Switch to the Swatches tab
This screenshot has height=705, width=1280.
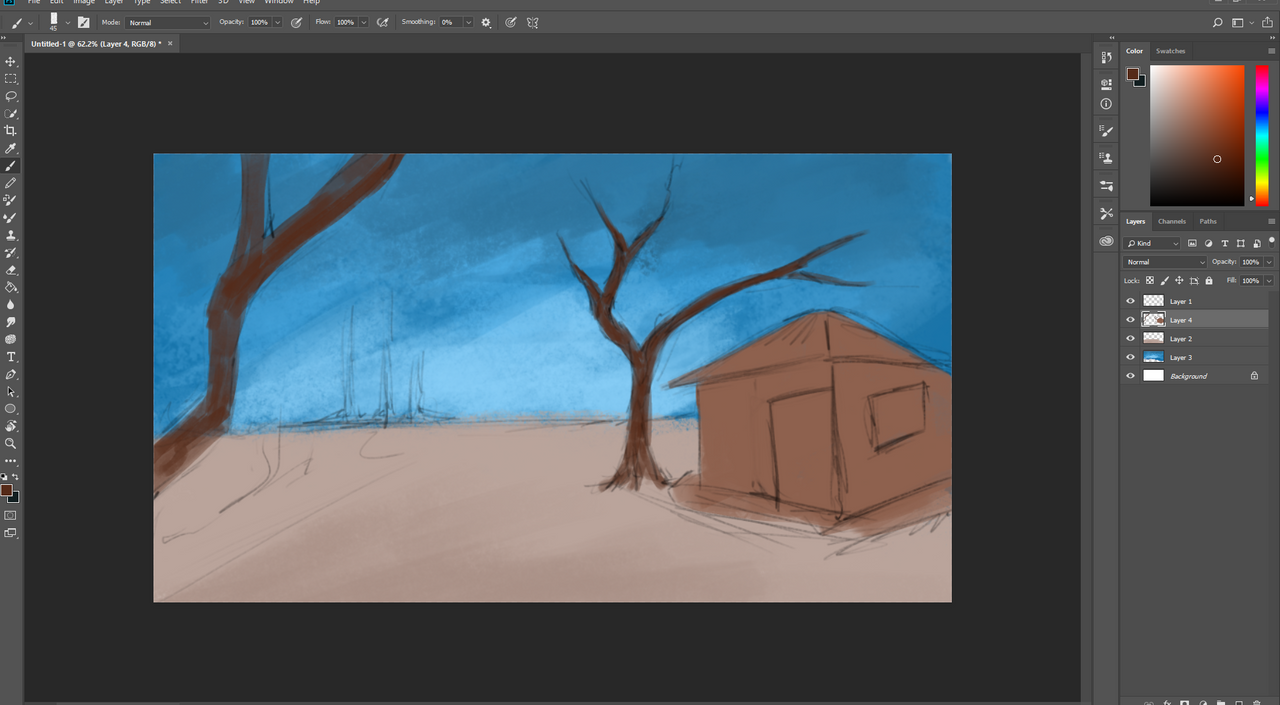click(x=1170, y=51)
